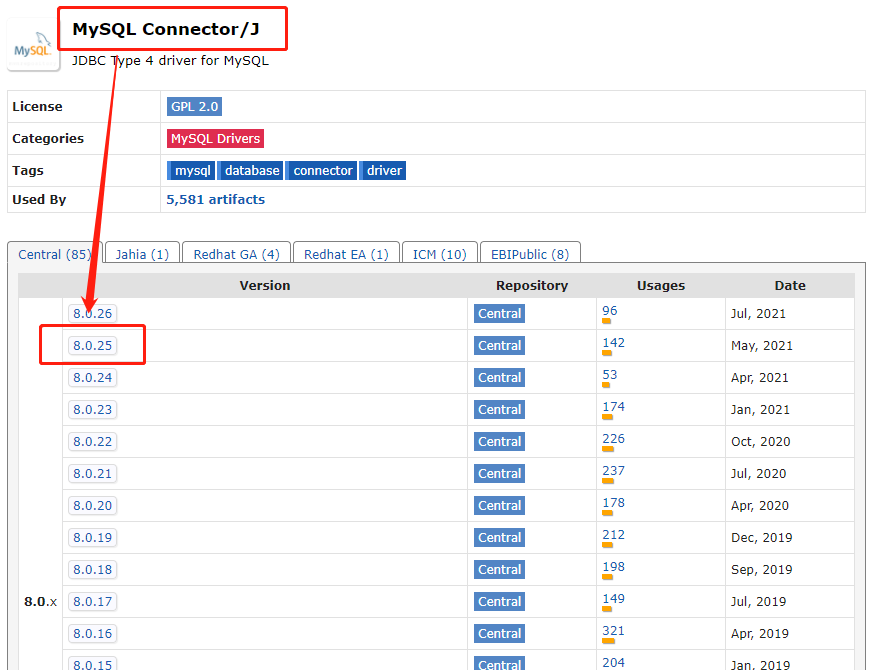
Task: Click the Central badge for 8.0.23
Action: (499, 409)
